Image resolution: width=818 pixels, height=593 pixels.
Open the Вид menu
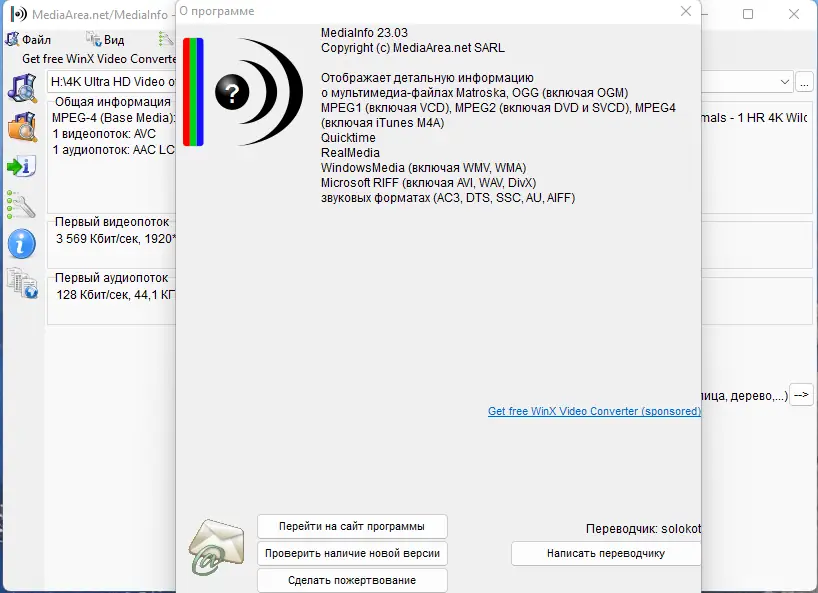coord(105,40)
